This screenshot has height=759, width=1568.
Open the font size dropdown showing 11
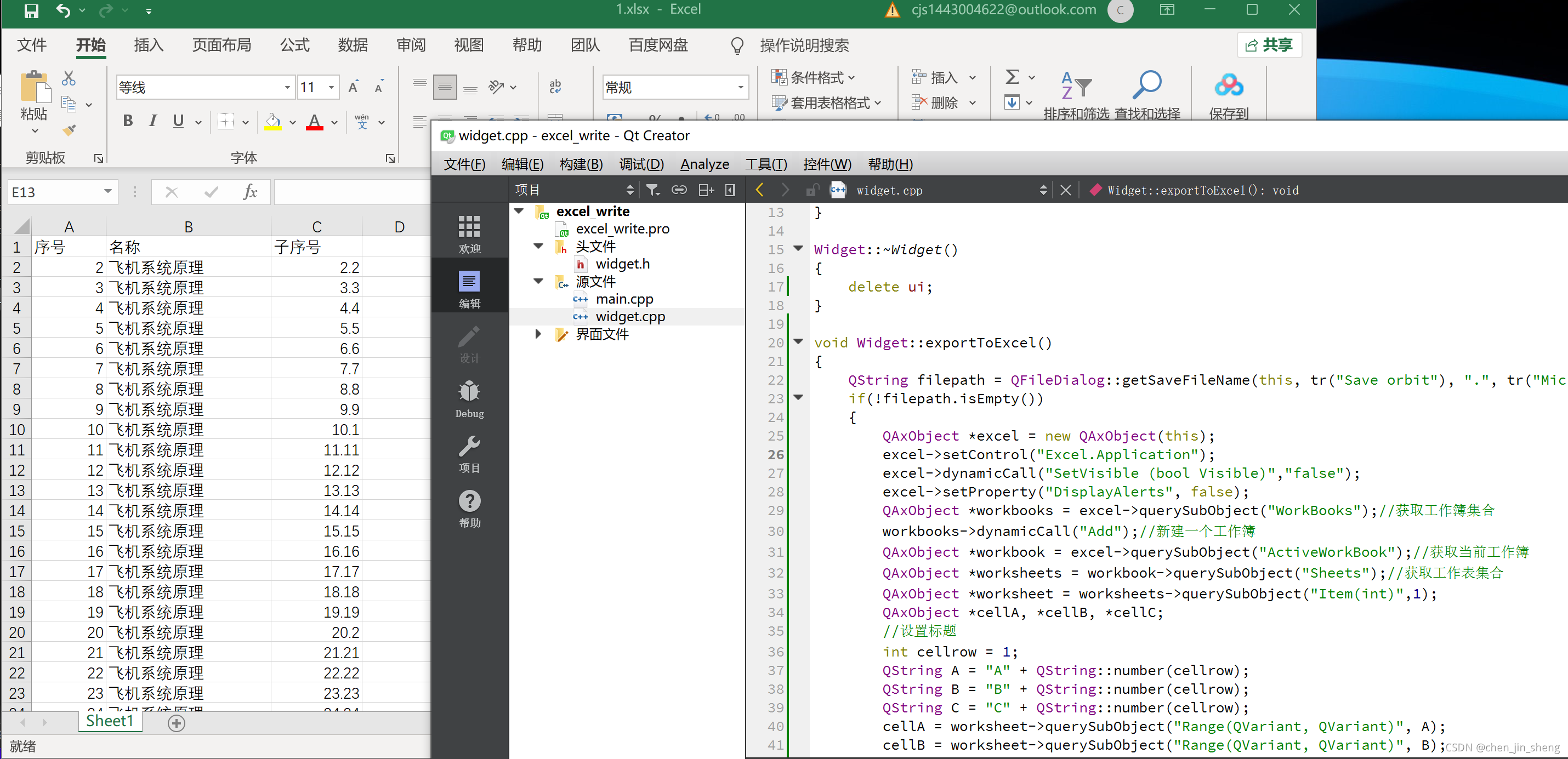(331, 88)
